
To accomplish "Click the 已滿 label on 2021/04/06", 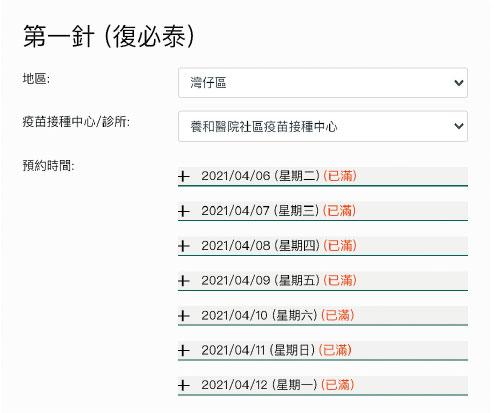I will pos(340,176).
